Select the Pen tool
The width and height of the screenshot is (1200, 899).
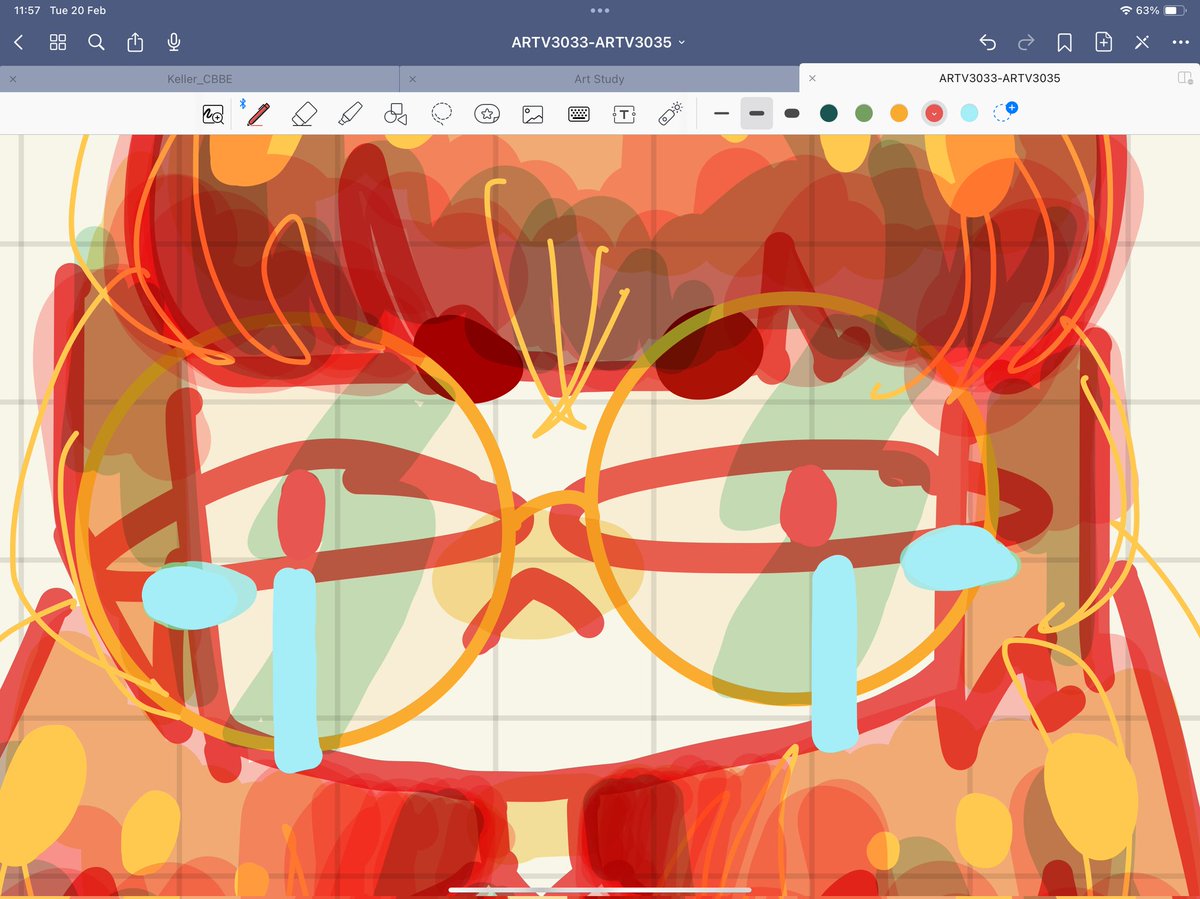(258, 114)
